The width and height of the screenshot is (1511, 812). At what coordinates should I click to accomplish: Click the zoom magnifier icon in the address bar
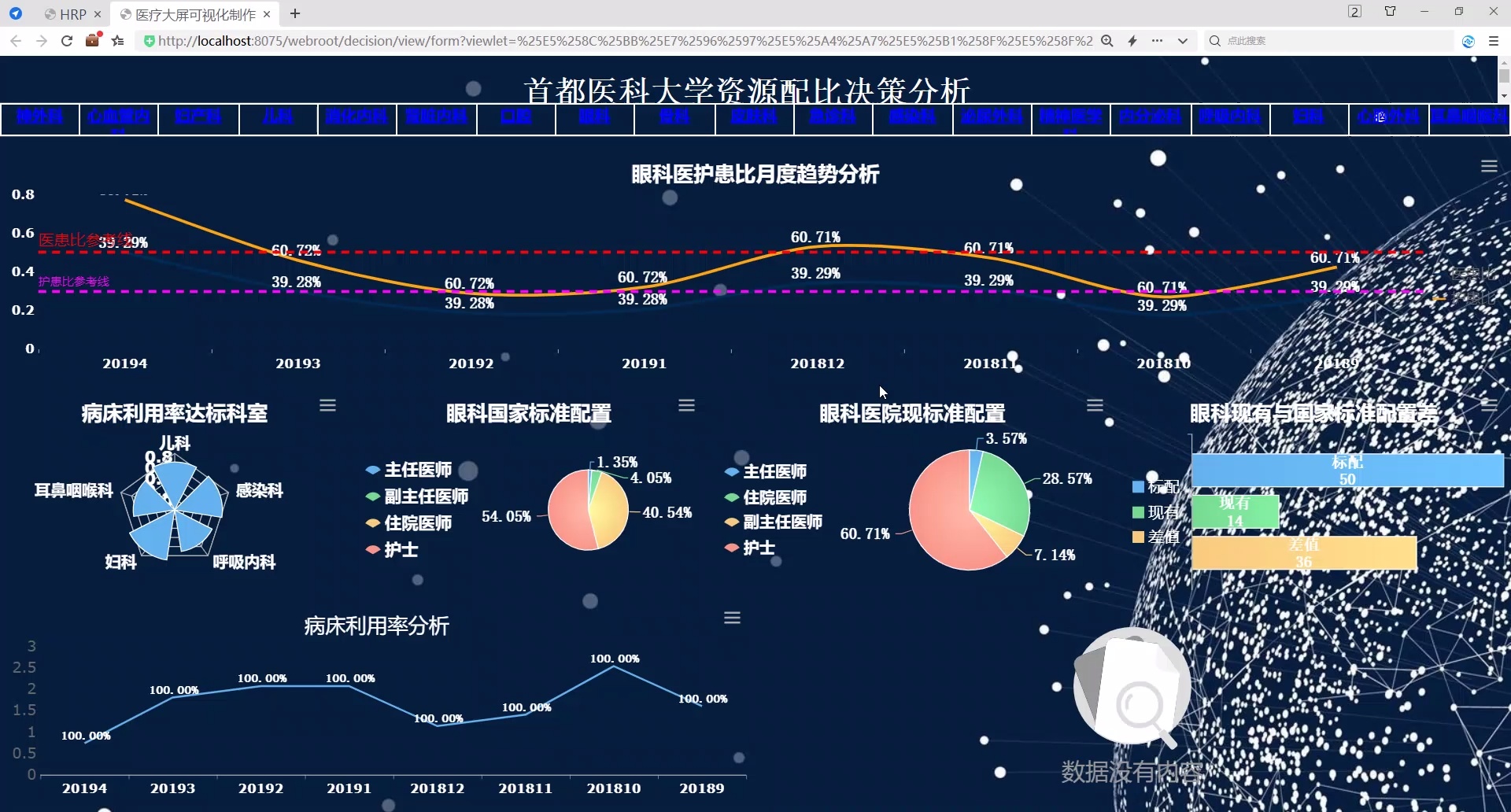(1106, 40)
